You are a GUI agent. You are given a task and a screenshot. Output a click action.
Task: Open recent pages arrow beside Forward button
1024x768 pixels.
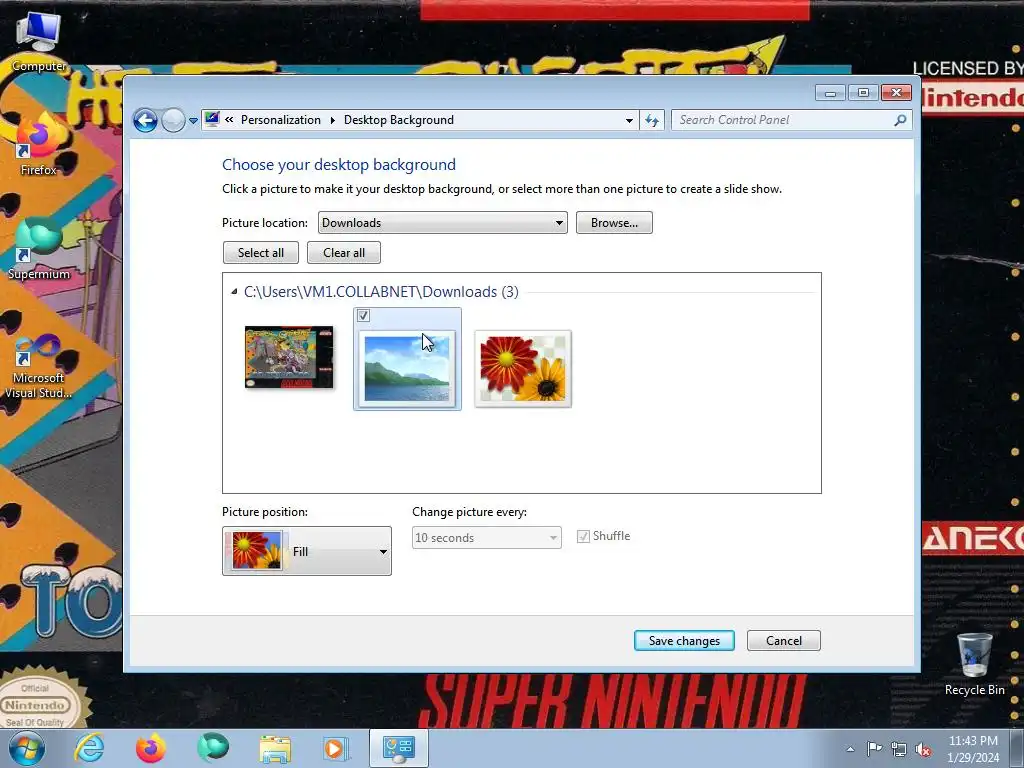coord(193,121)
